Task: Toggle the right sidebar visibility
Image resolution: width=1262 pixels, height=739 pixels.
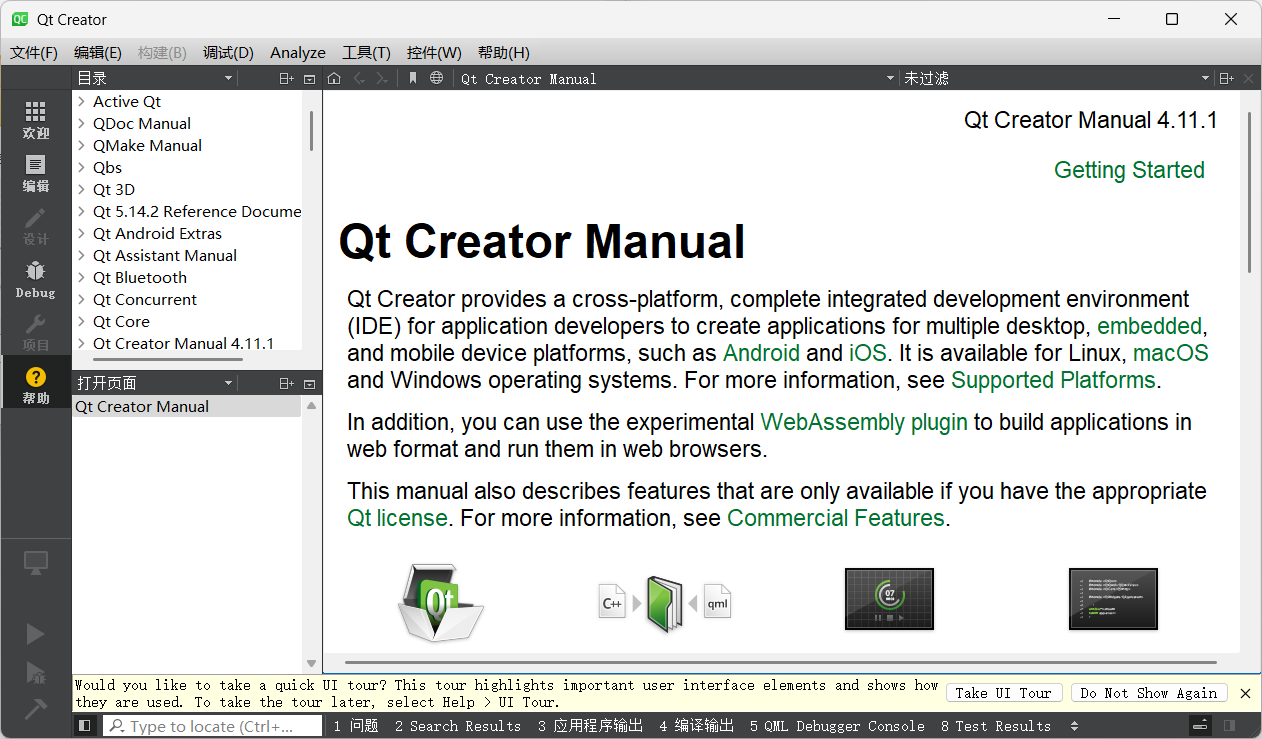Action: (1229, 726)
